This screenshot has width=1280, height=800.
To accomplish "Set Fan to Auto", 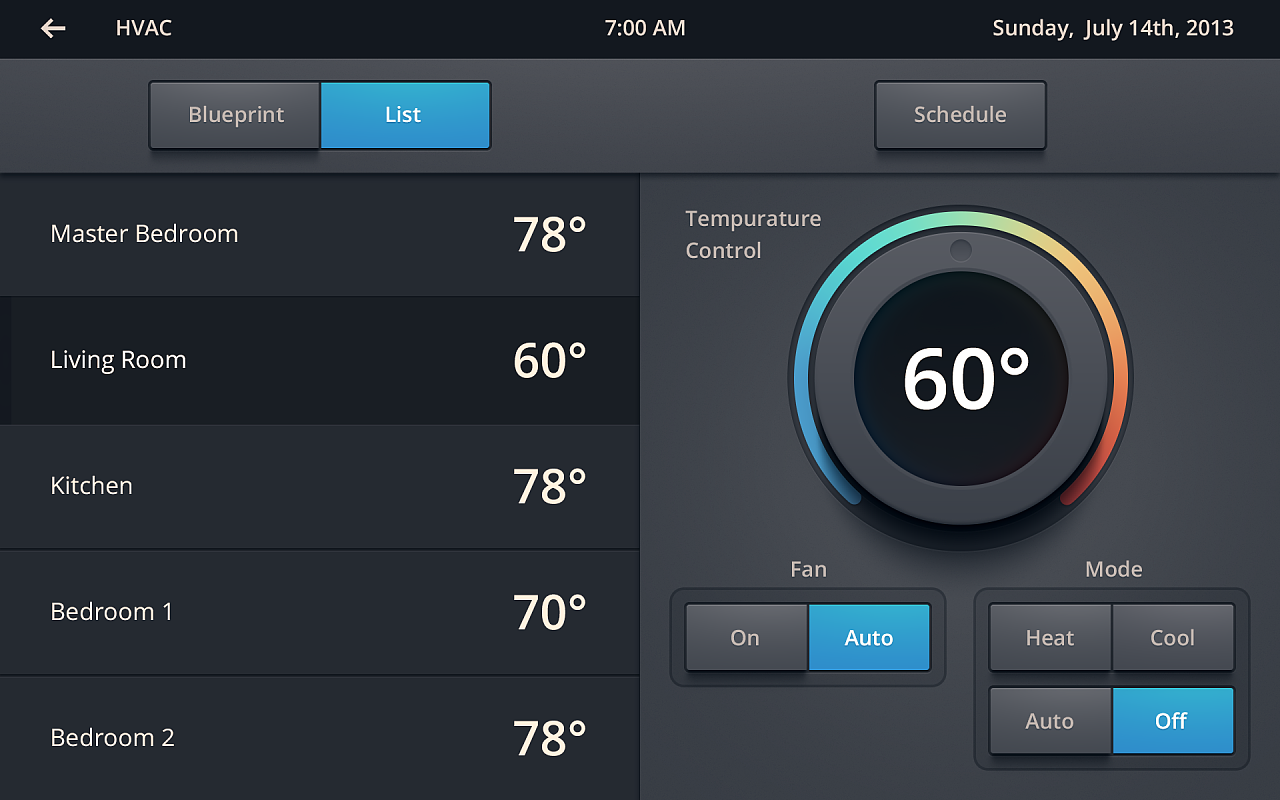I will (869, 638).
